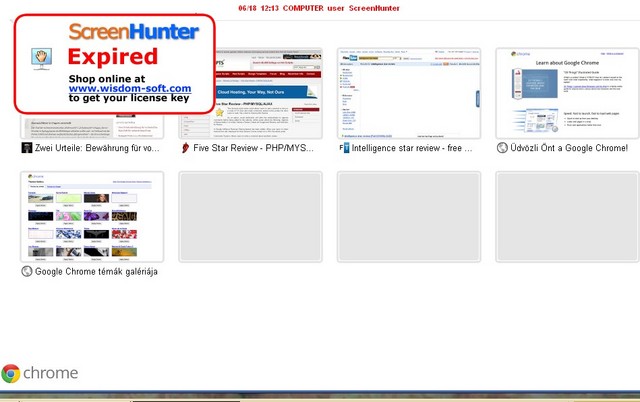Click the 'Zwei Urteile: Bewährung für vo...' title link
The image size is (640, 402).
point(97,148)
